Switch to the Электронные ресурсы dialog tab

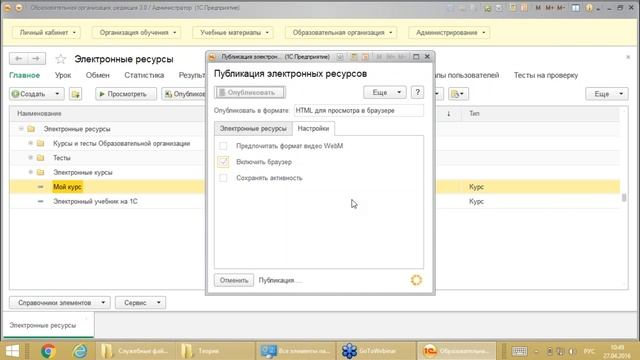(x=253, y=129)
